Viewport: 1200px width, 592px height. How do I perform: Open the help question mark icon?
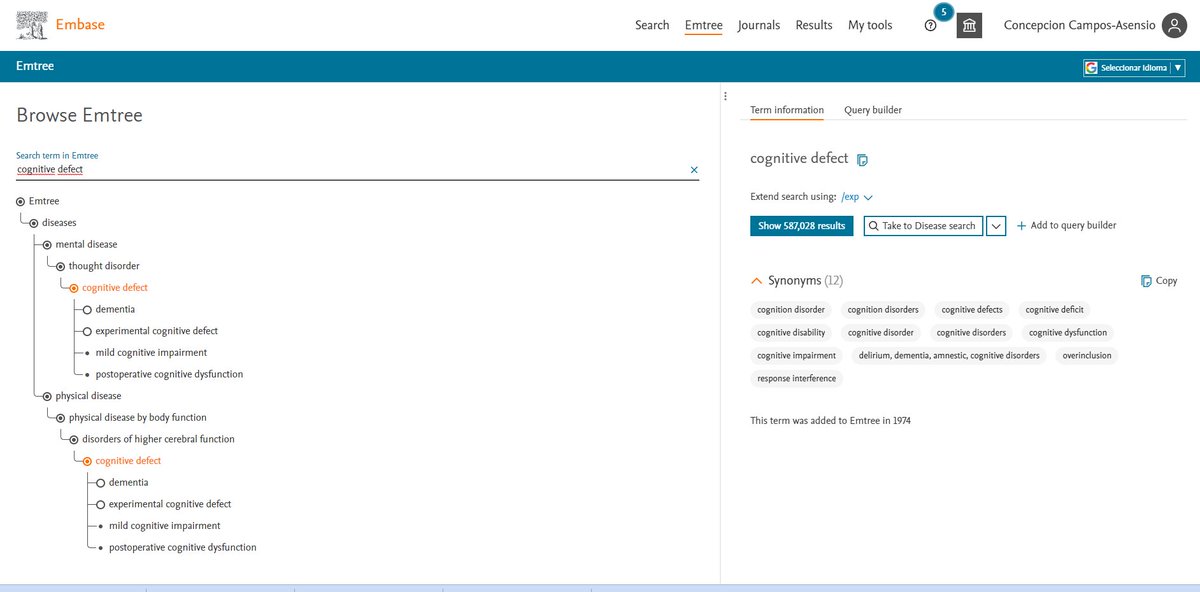(931, 26)
